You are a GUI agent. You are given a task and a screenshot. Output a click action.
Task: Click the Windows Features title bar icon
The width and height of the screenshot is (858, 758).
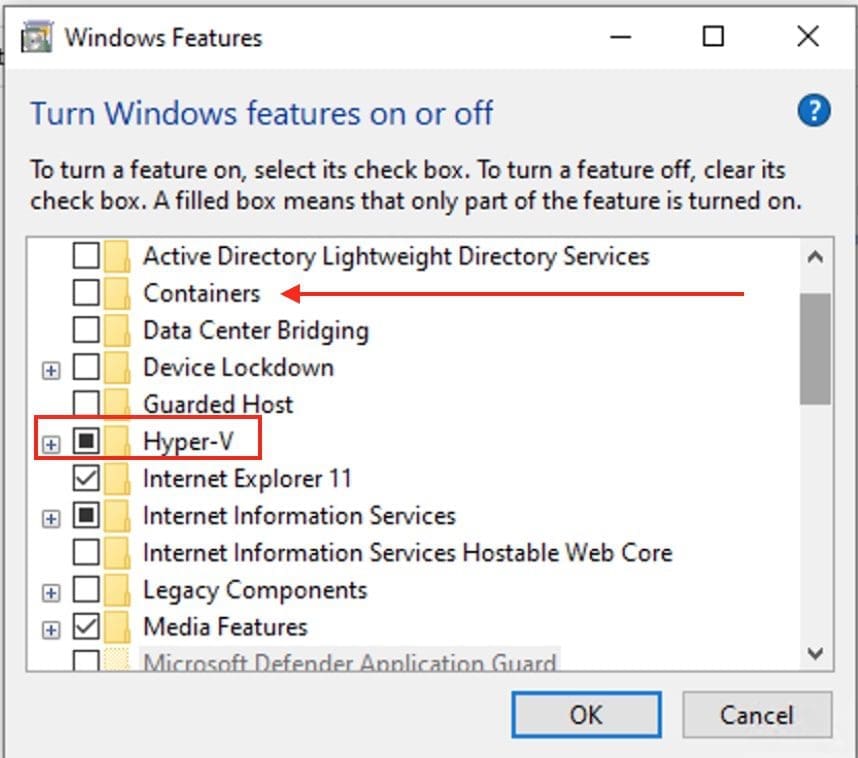click(37, 38)
